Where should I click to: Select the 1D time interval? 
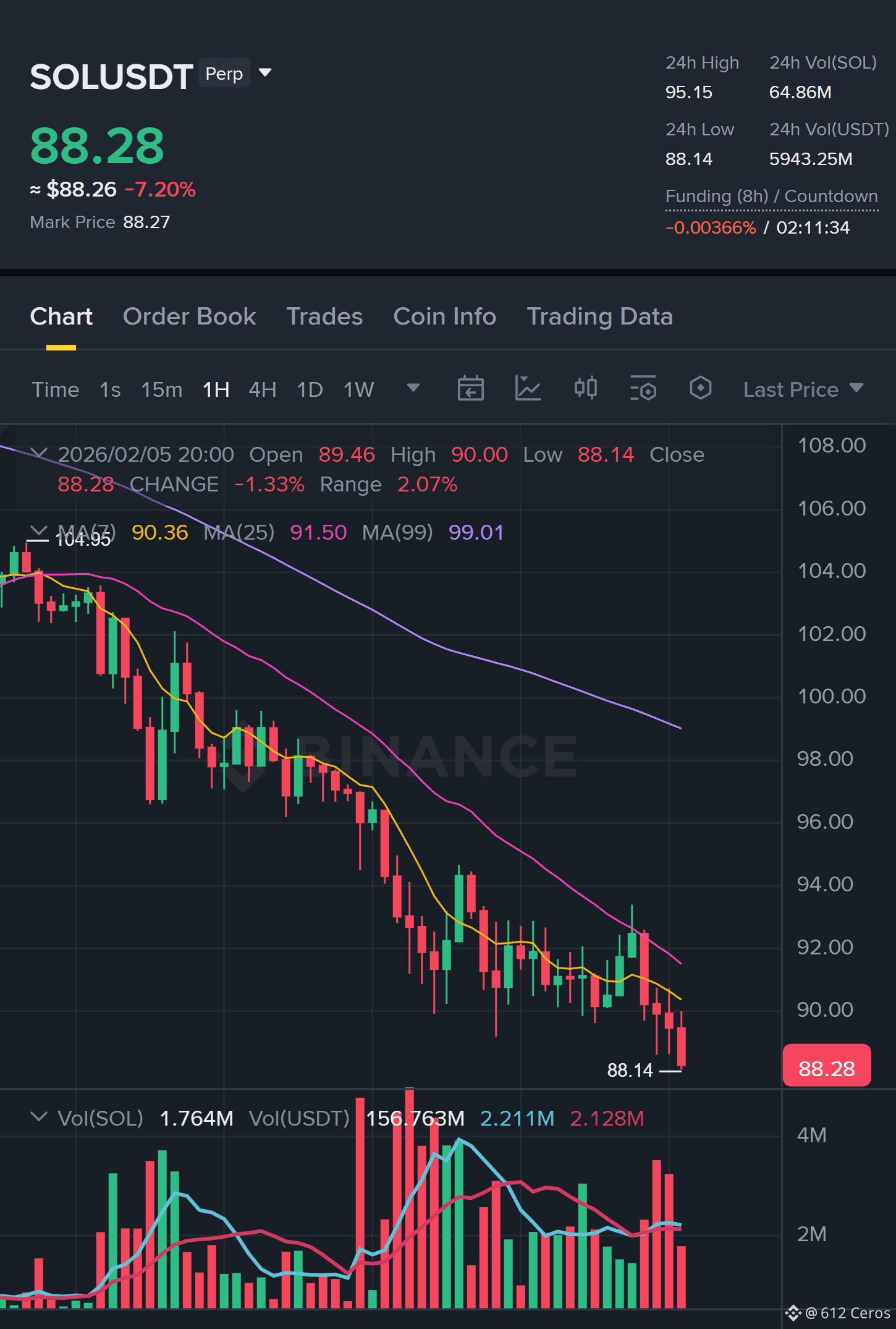click(x=310, y=389)
